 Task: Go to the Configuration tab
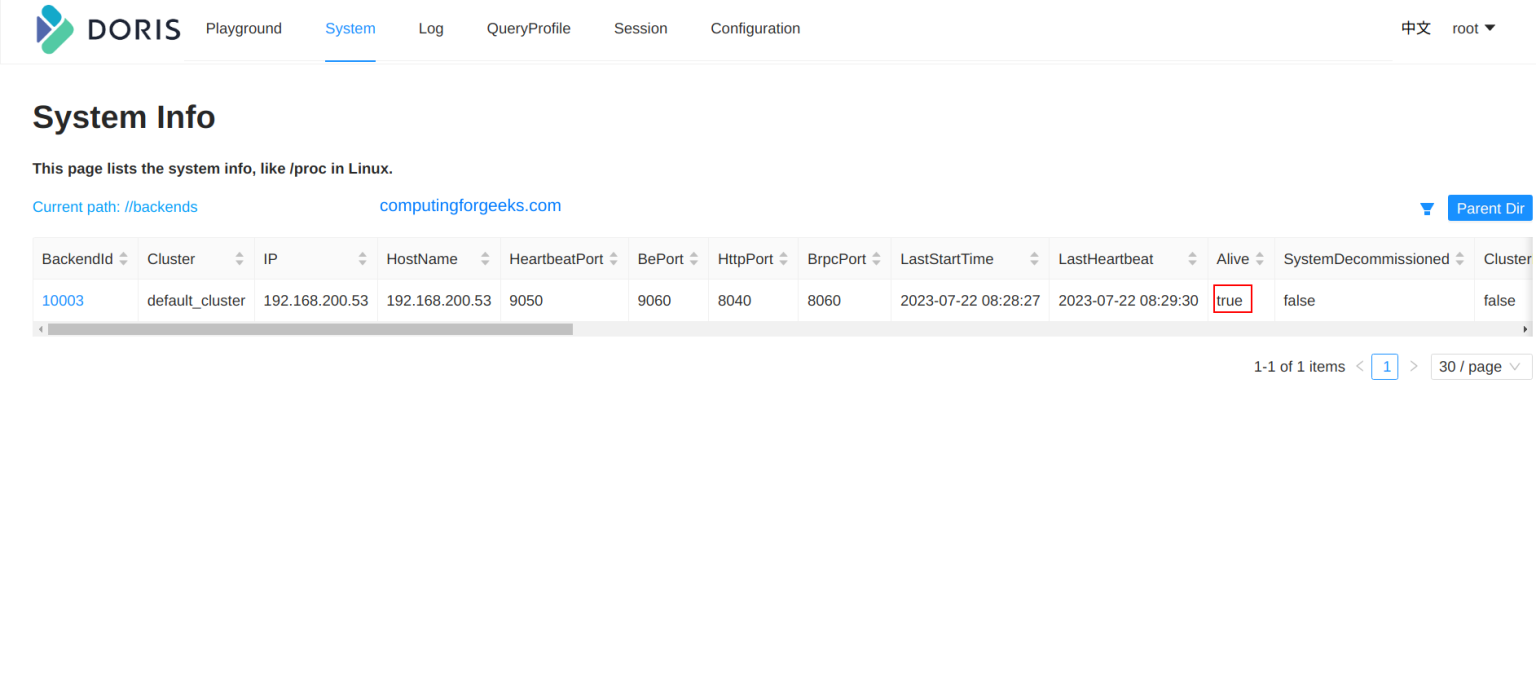point(755,28)
